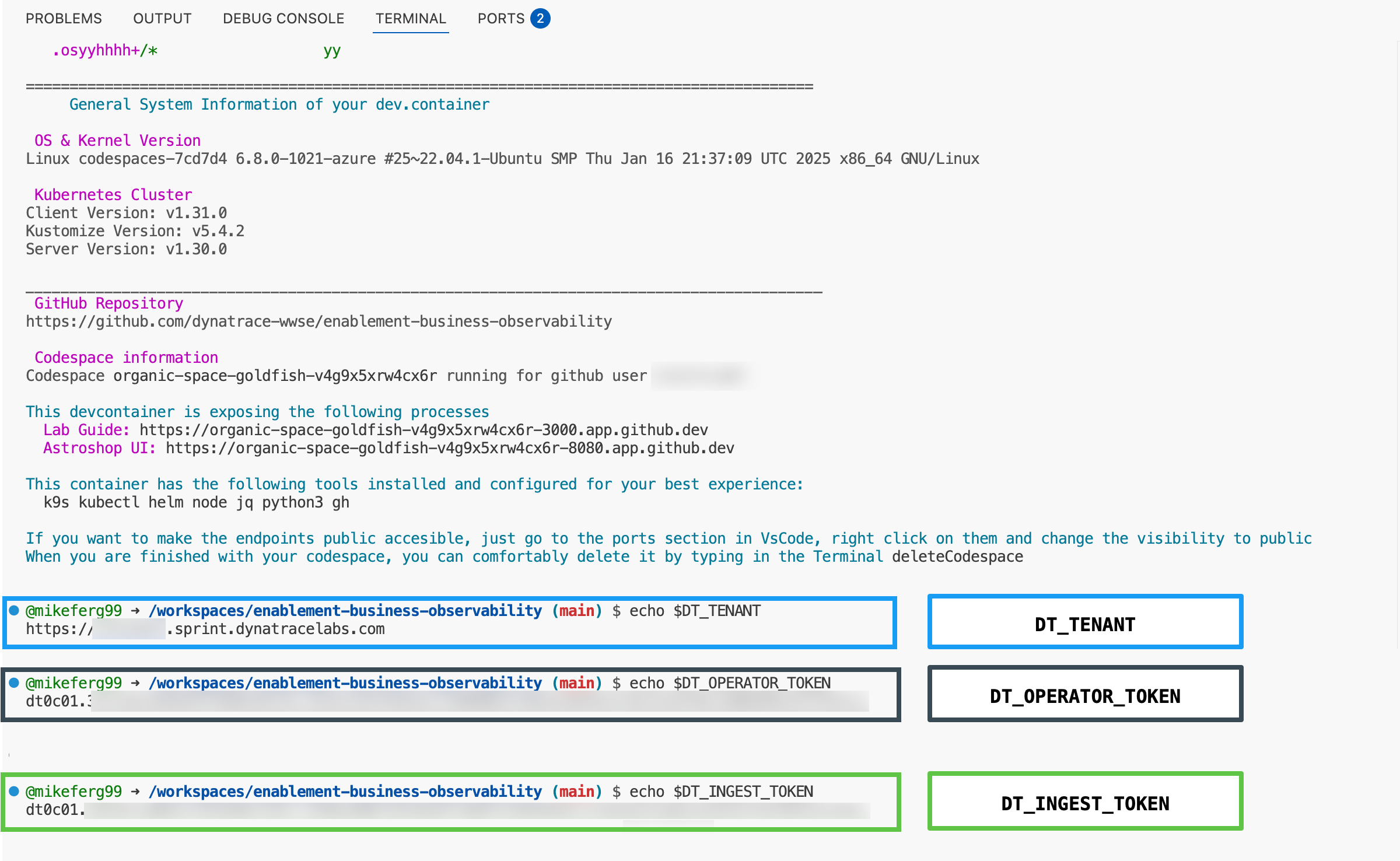Click the 'echo $DT_INGEST_TOKEN' command text
The height and width of the screenshot is (861, 1400).
[x=721, y=792]
